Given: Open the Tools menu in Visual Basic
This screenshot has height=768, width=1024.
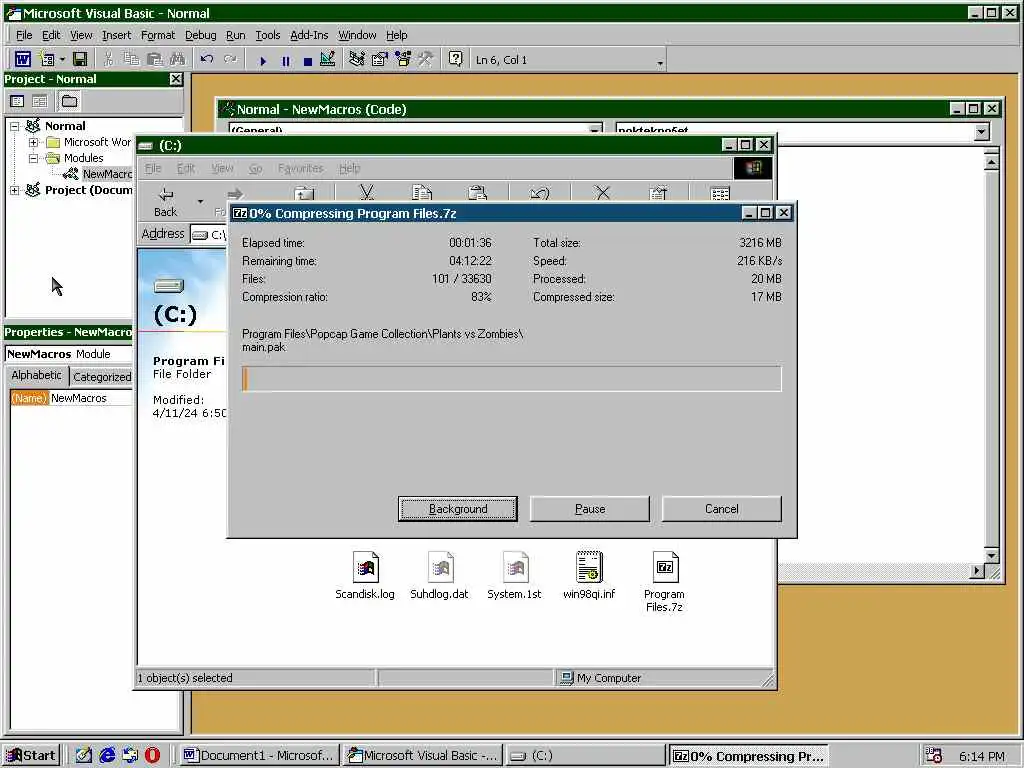Looking at the screenshot, I should 268,35.
